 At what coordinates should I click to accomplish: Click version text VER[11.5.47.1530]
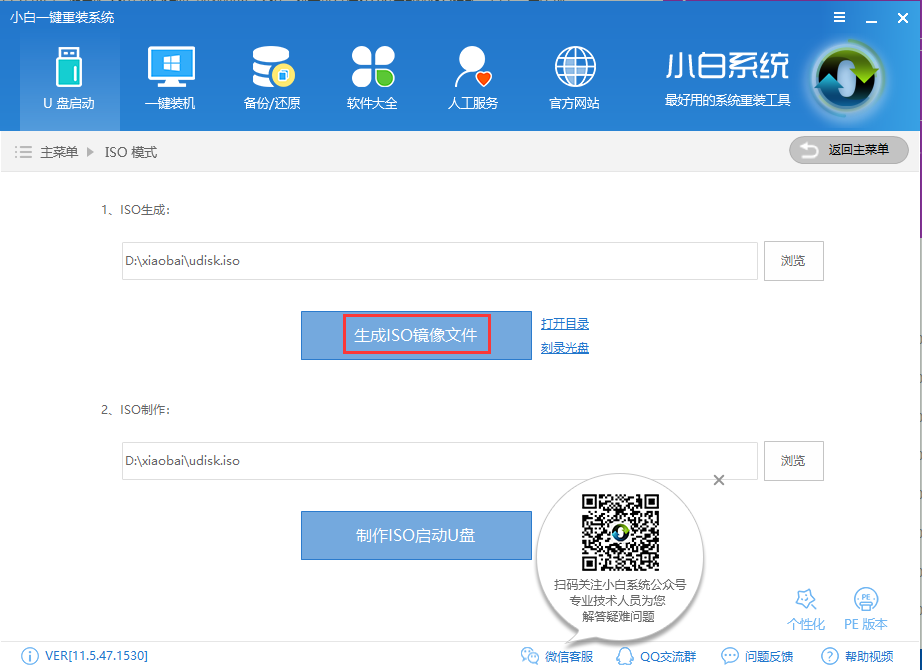pyautogui.click(x=96, y=655)
